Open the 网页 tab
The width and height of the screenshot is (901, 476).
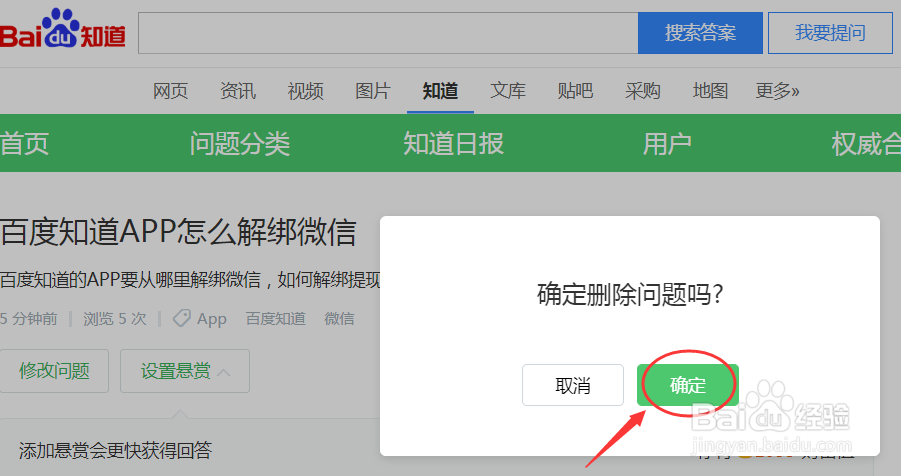pos(170,91)
